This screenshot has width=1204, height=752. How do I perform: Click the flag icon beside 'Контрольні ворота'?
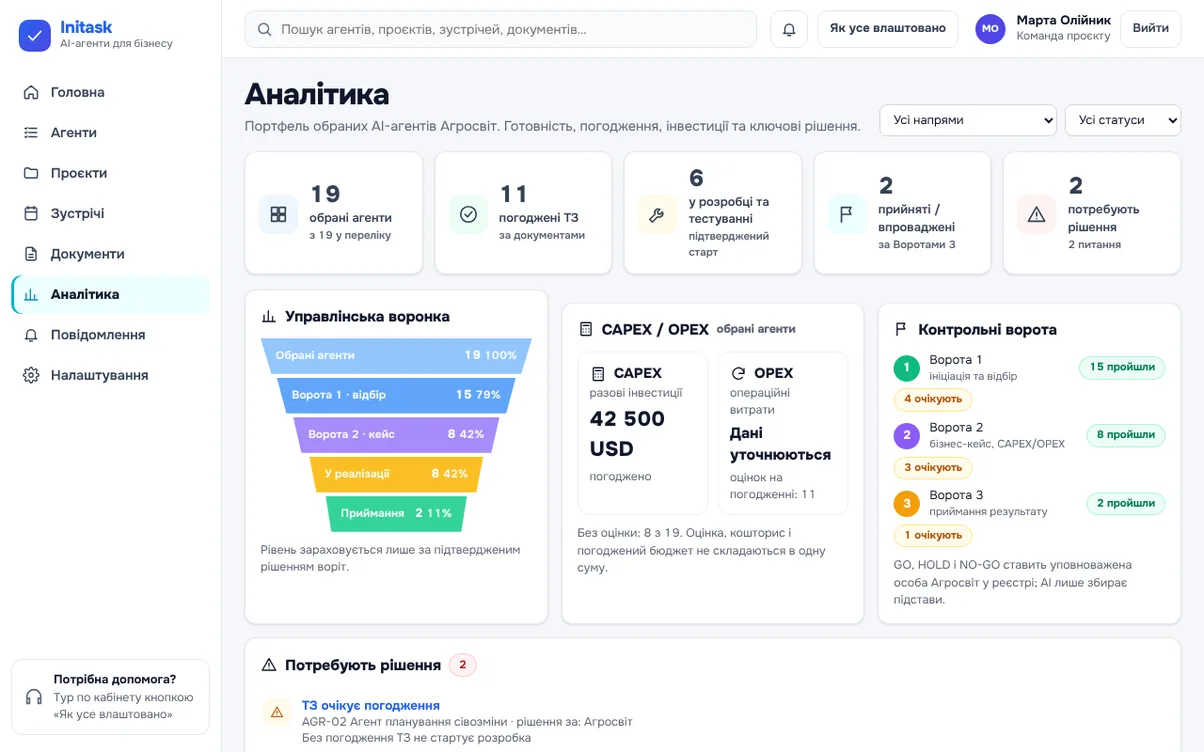coord(901,329)
